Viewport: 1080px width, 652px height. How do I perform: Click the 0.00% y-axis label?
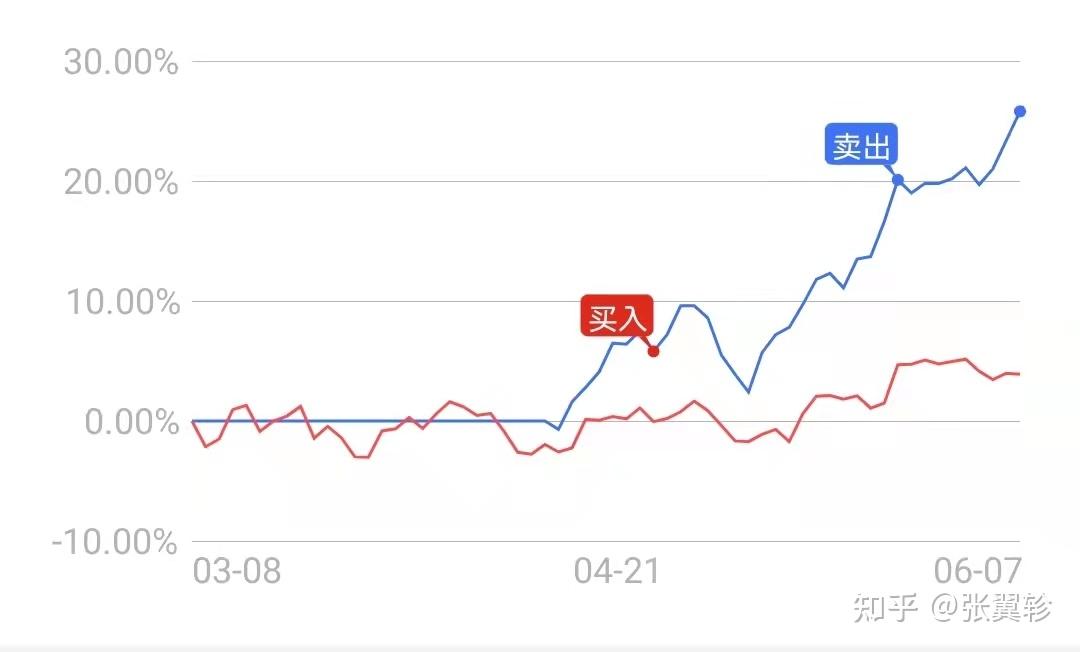[131, 422]
